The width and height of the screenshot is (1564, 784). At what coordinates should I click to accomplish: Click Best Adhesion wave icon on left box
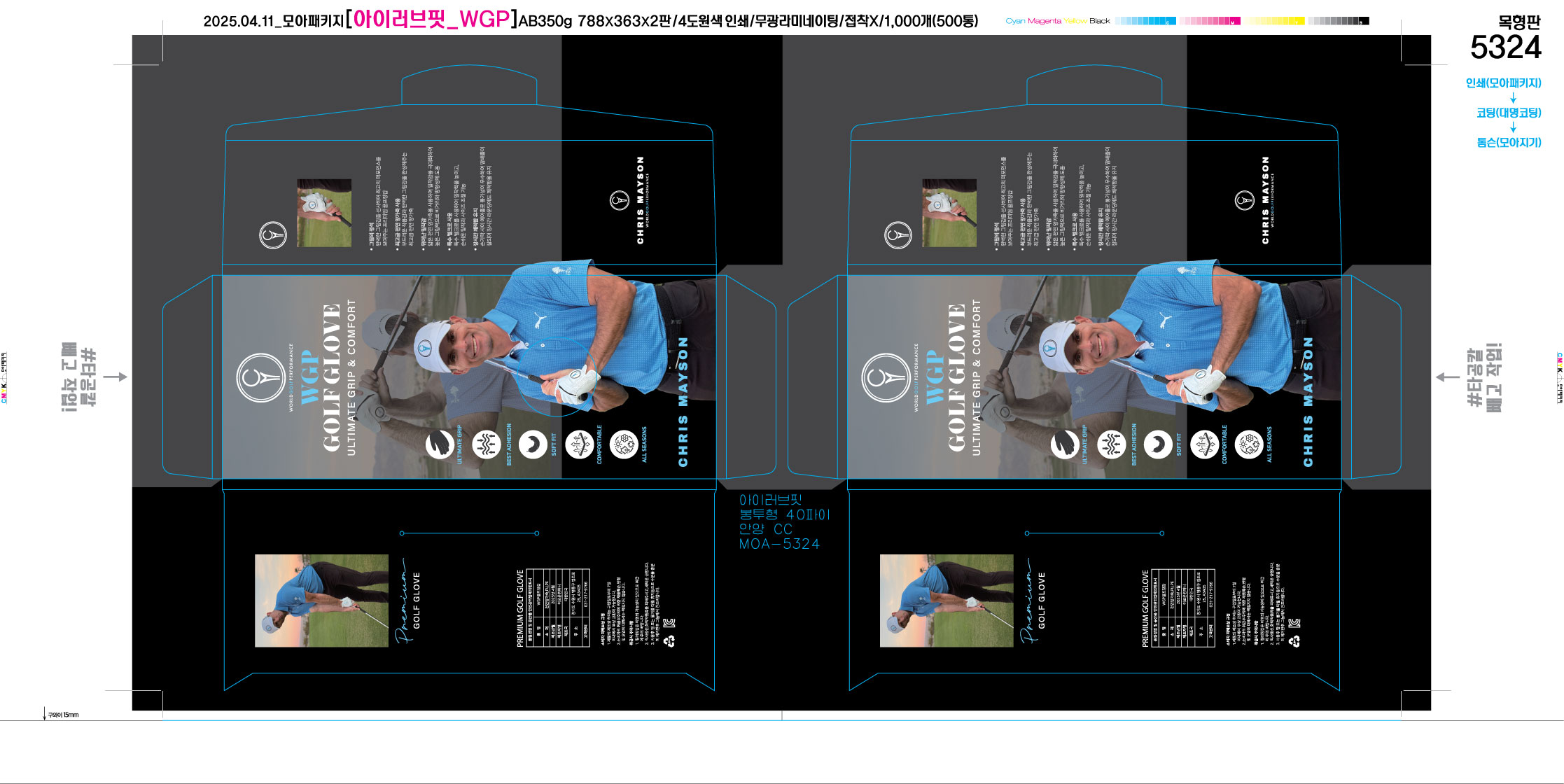486,444
